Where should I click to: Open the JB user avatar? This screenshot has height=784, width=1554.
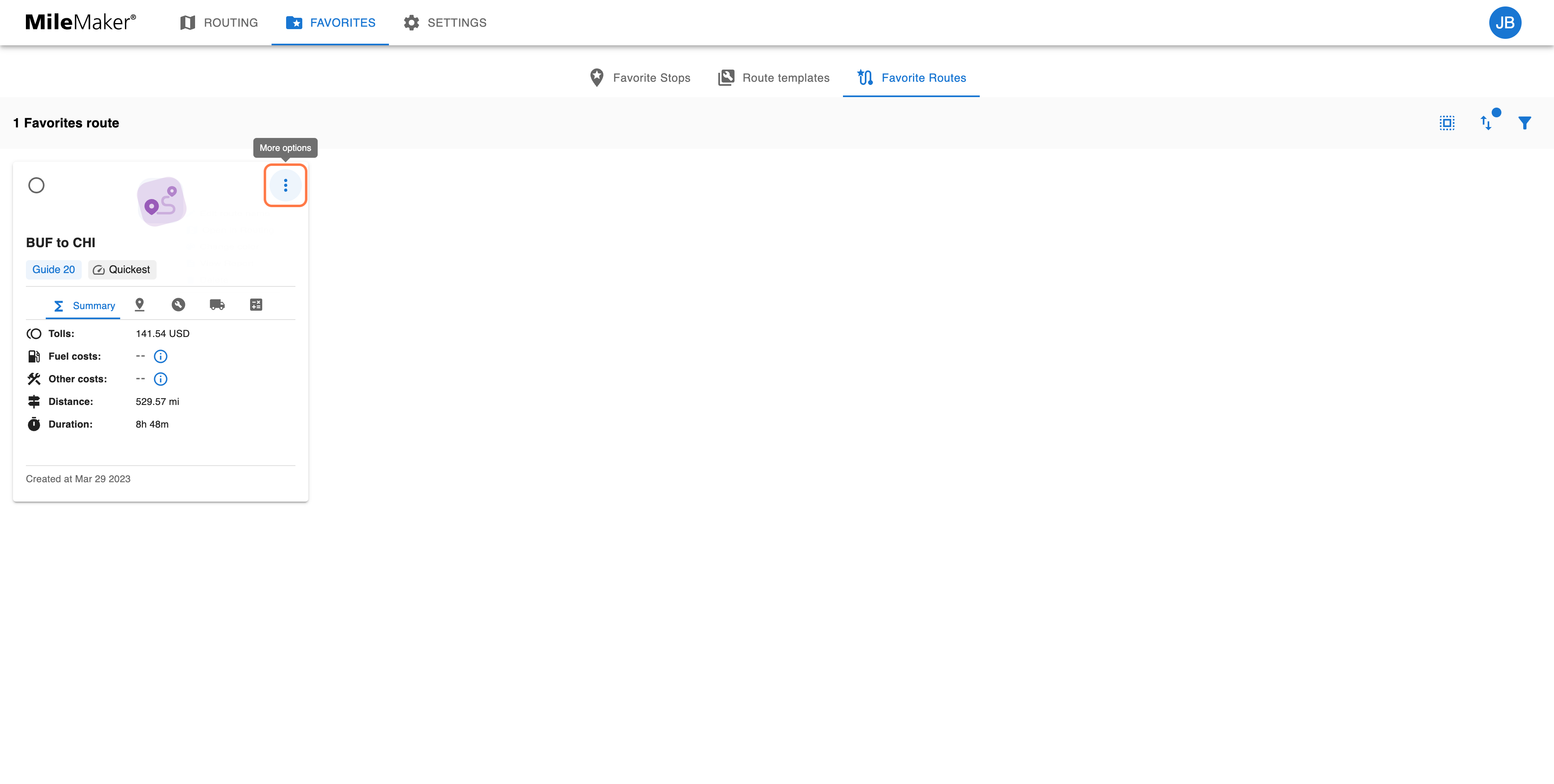1505,22
